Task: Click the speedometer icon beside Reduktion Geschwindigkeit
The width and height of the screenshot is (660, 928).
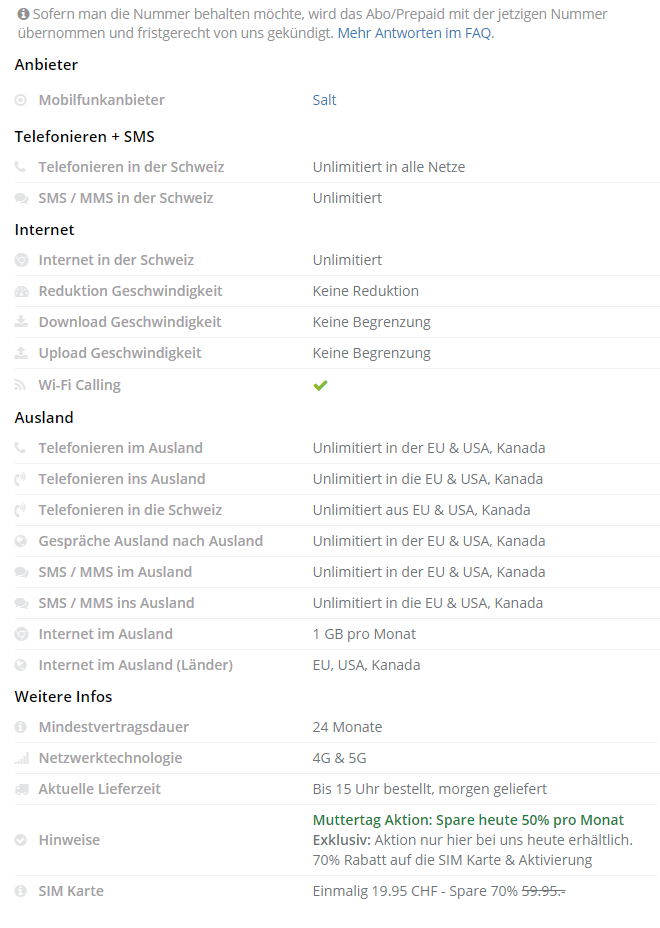Action: 21,291
